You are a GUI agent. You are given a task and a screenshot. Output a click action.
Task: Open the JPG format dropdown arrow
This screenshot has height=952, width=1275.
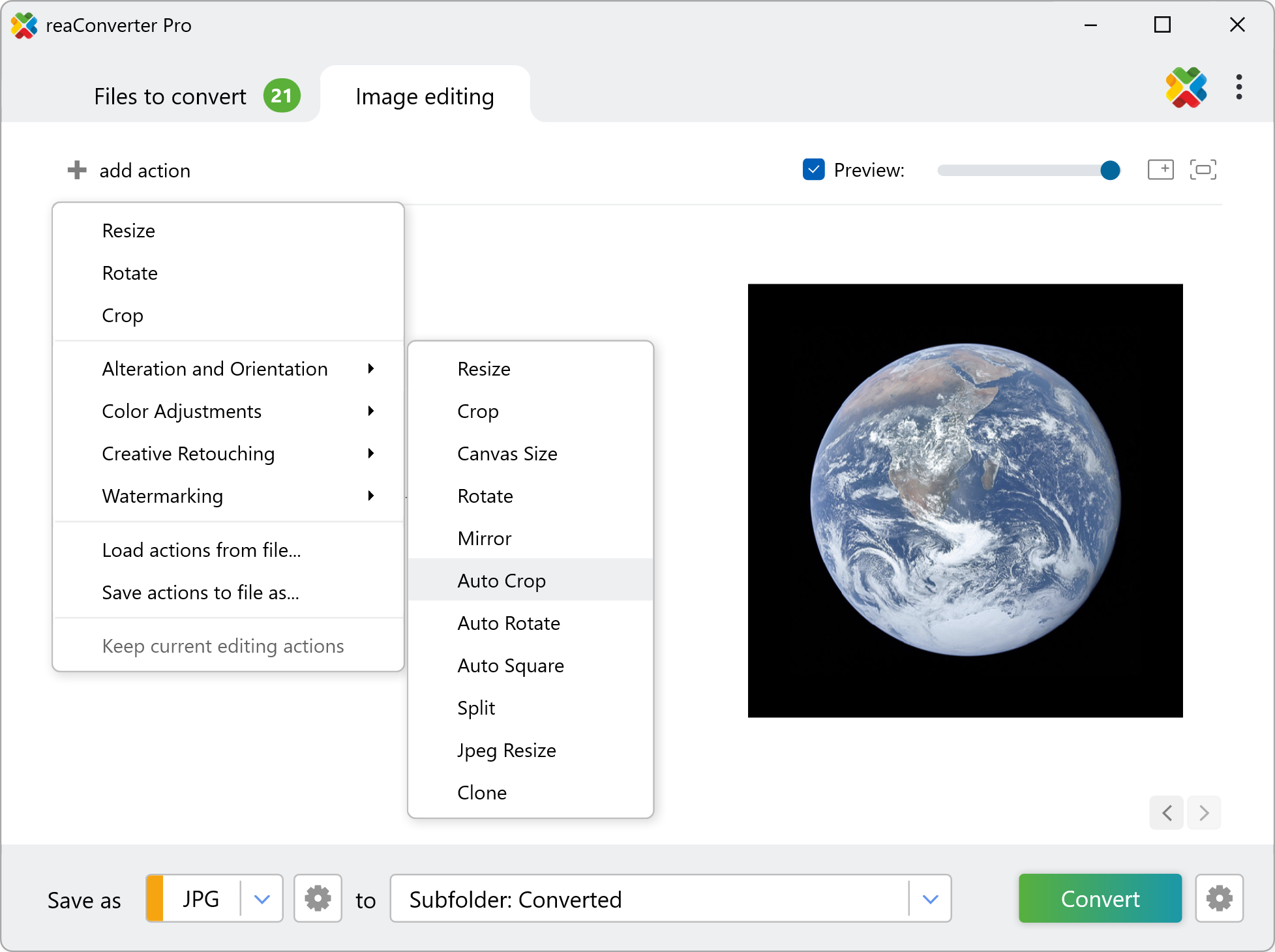262,899
